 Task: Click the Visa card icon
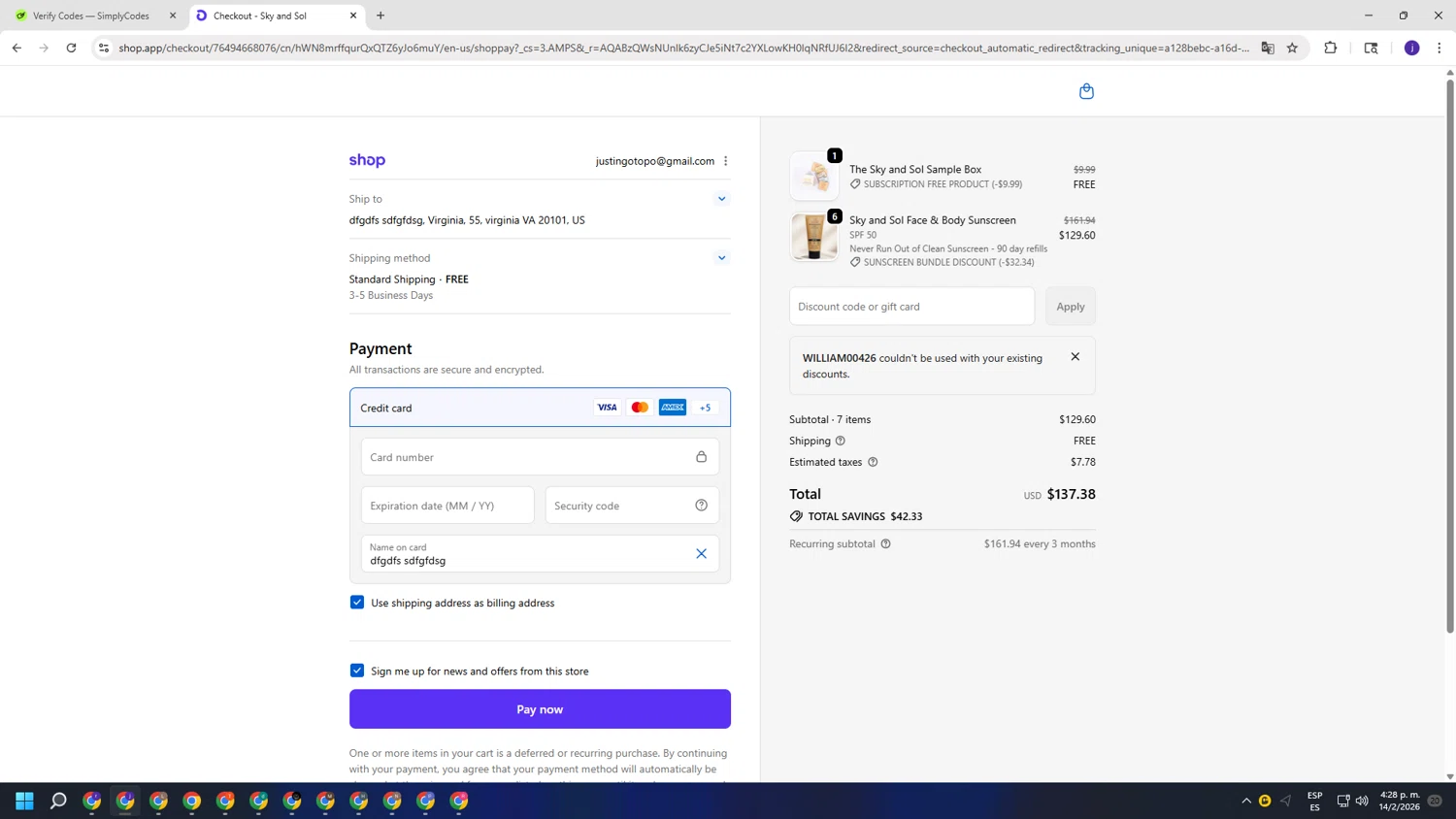tap(607, 408)
